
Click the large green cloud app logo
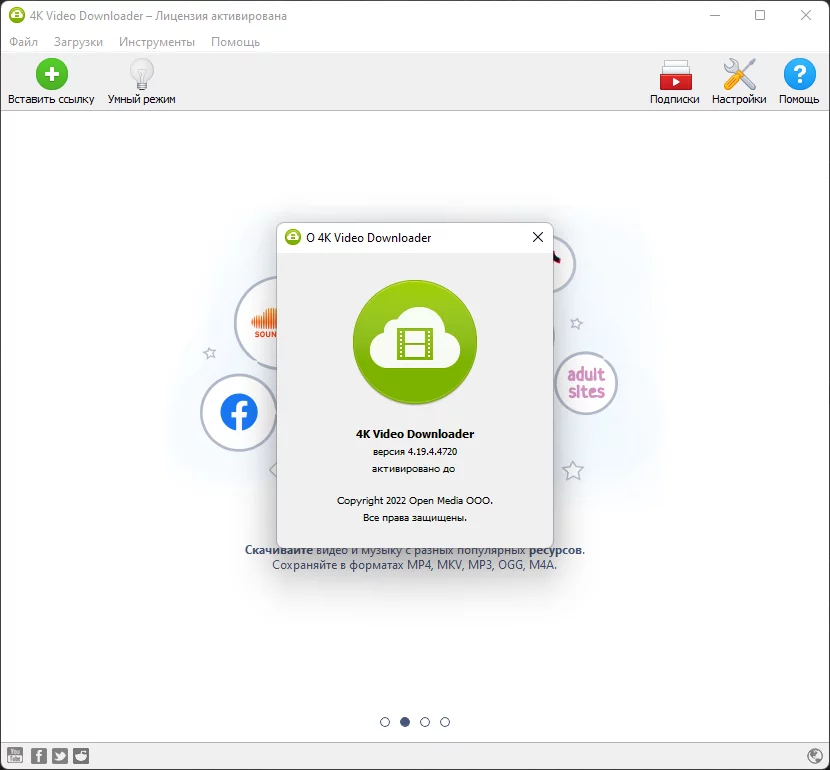(x=415, y=342)
